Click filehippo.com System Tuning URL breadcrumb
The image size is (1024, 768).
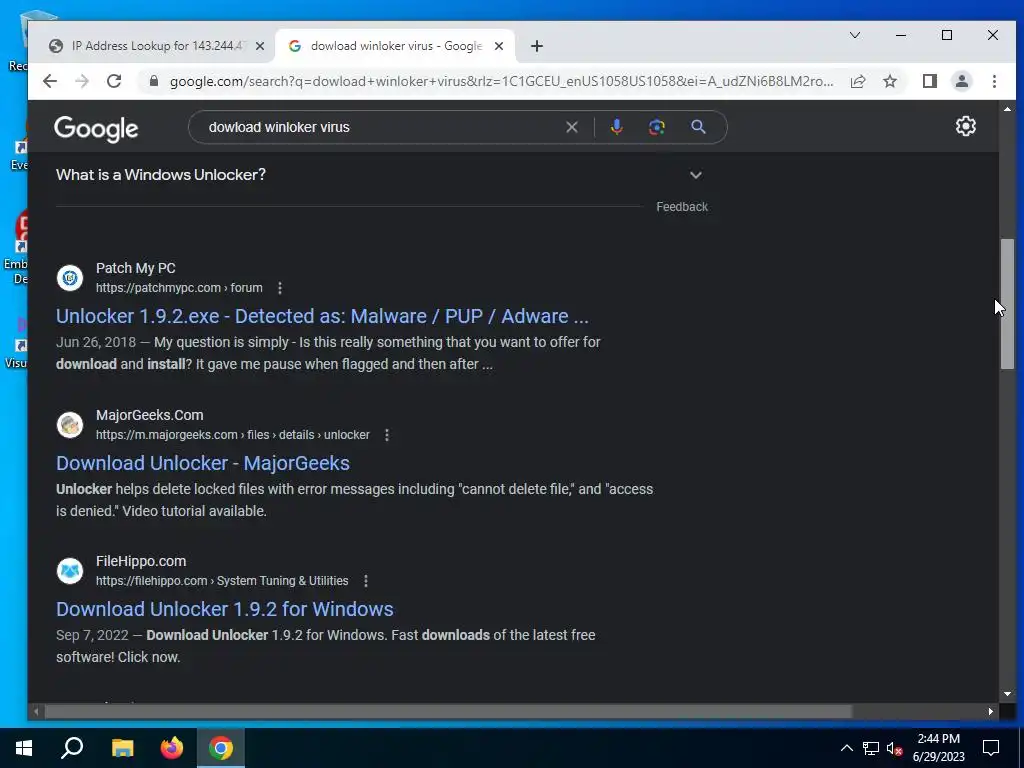[222, 581]
